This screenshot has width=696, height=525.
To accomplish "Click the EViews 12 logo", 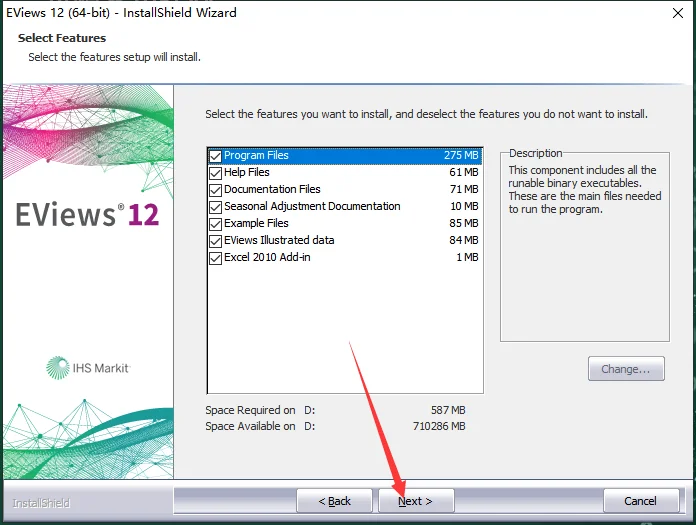I will click(87, 214).
